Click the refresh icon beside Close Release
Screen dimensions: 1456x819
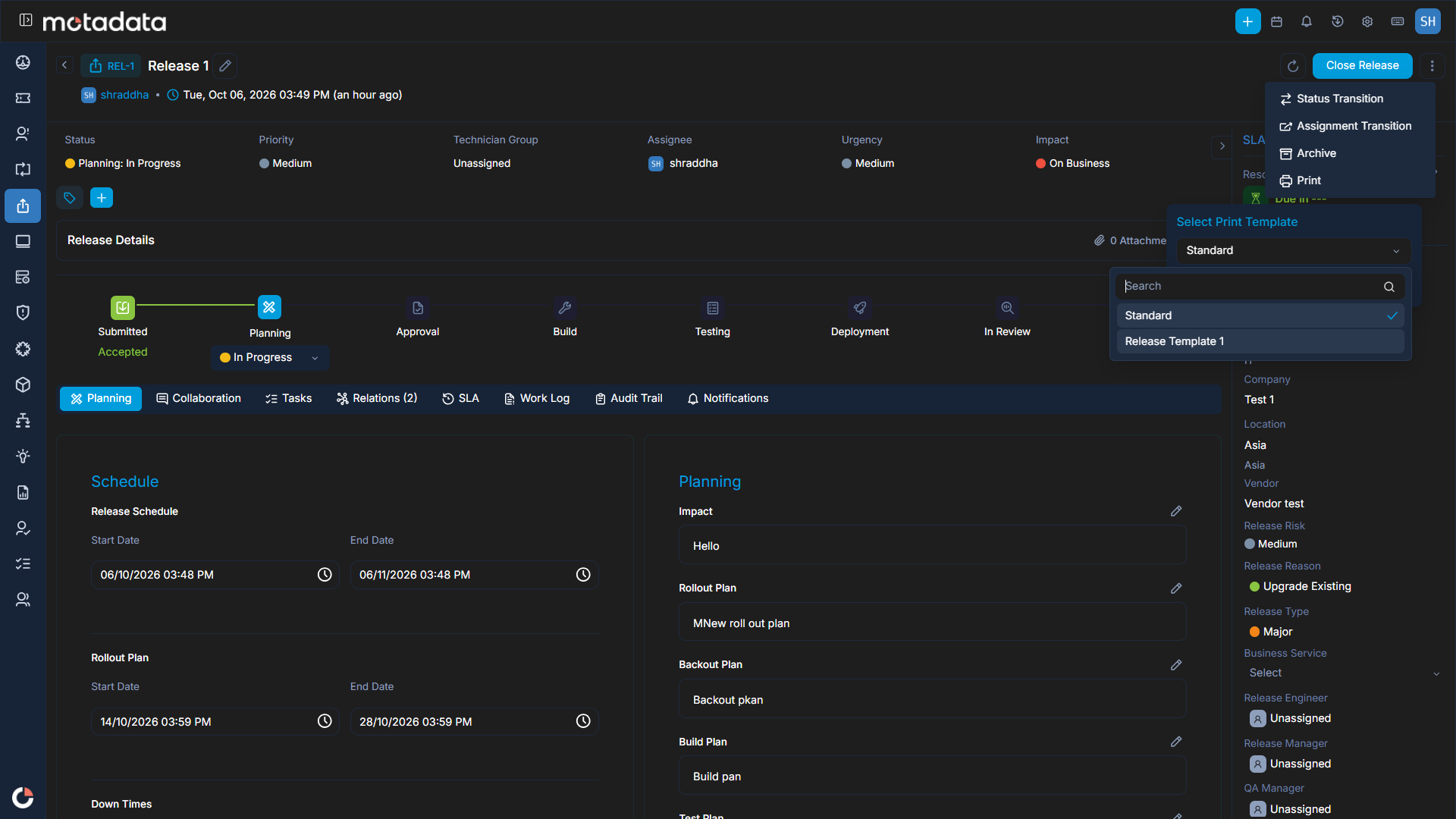tap(1294, 66)
